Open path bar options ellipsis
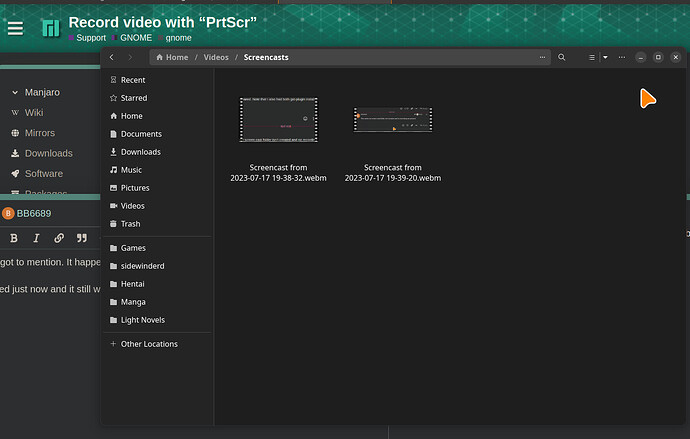Viewport: 690px width, 439px height. pyautogui.click(x=542, y=57)
